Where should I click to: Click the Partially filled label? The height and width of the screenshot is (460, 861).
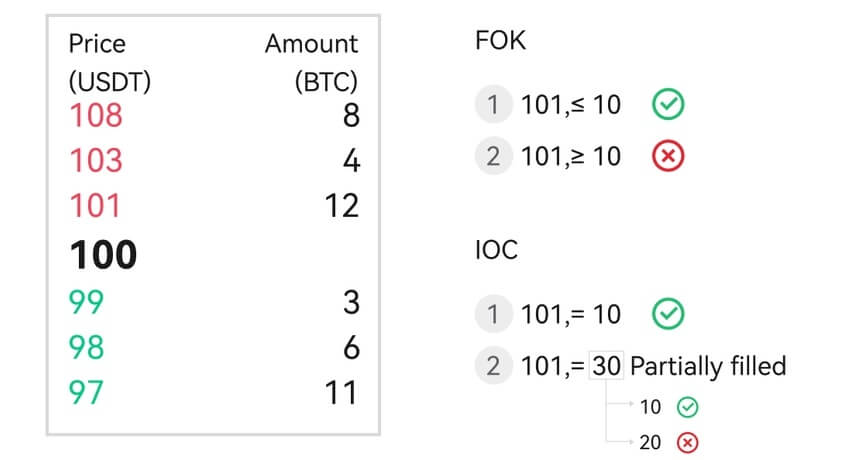pyautogui.click(x=708, y=366)
